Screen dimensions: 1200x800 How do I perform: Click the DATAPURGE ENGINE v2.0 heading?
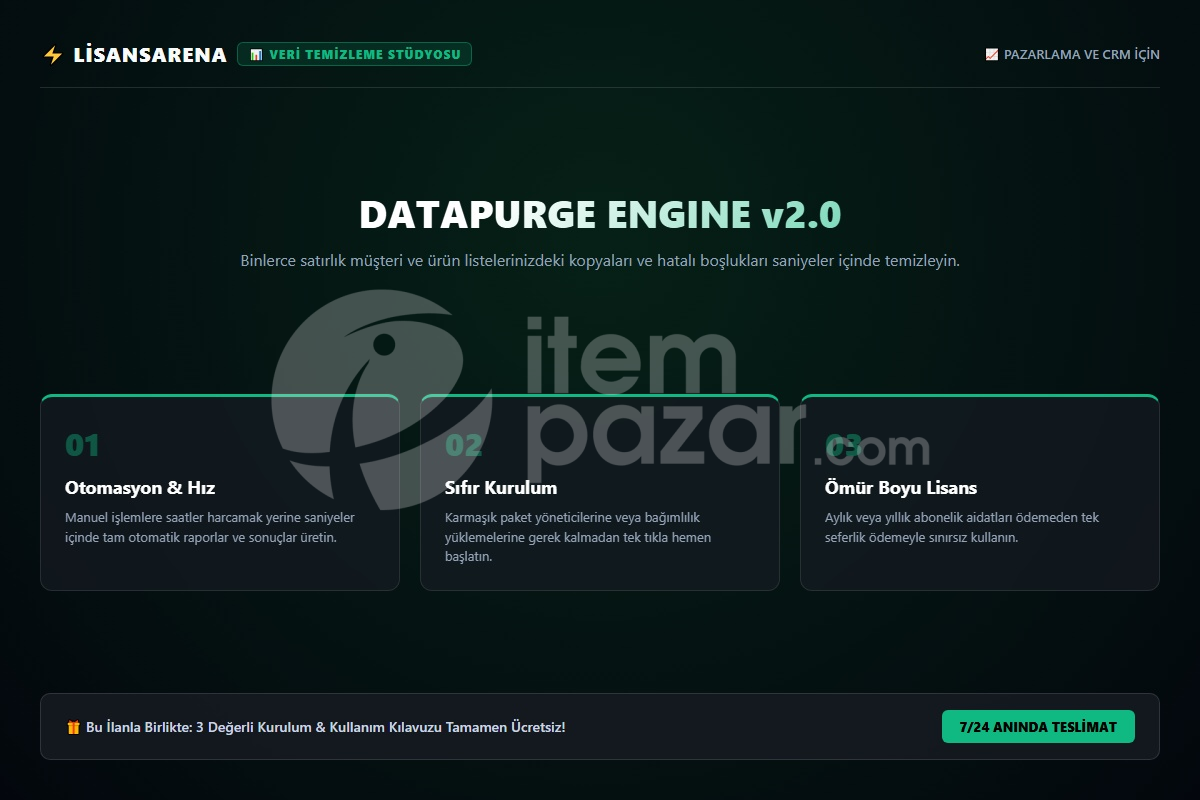pyautogui.click(x=600, y=214)
